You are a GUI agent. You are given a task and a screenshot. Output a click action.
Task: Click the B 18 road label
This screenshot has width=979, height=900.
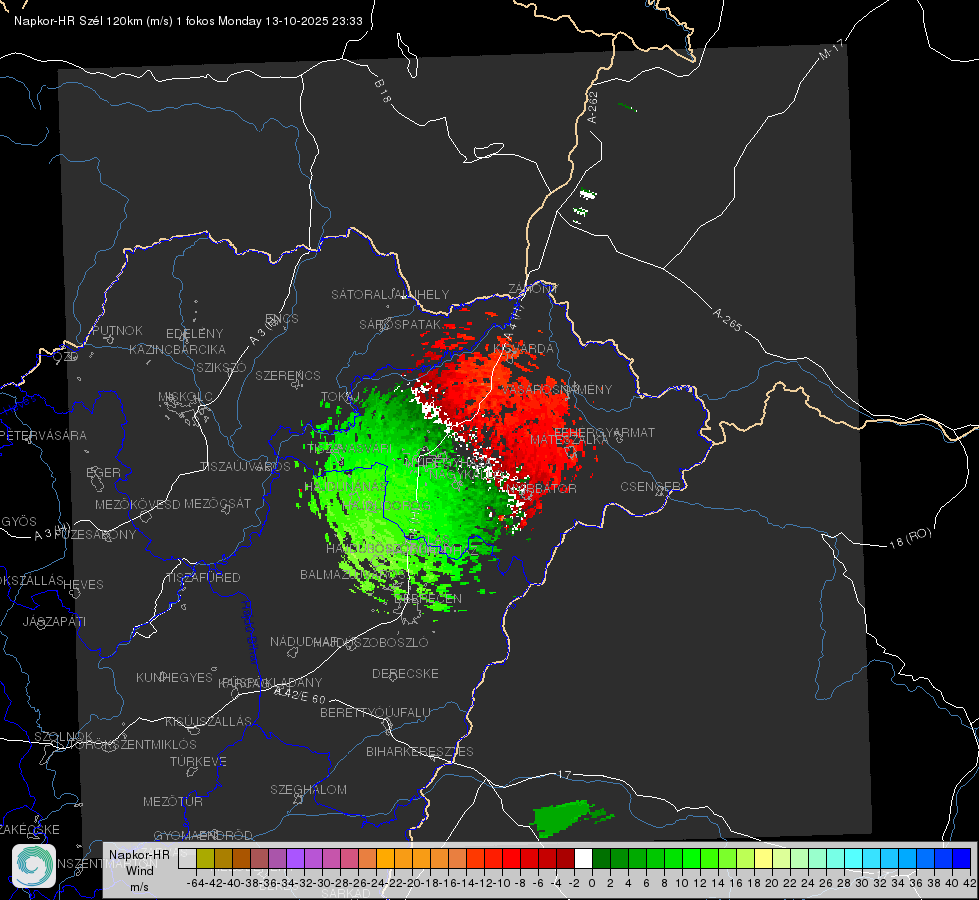383,91
